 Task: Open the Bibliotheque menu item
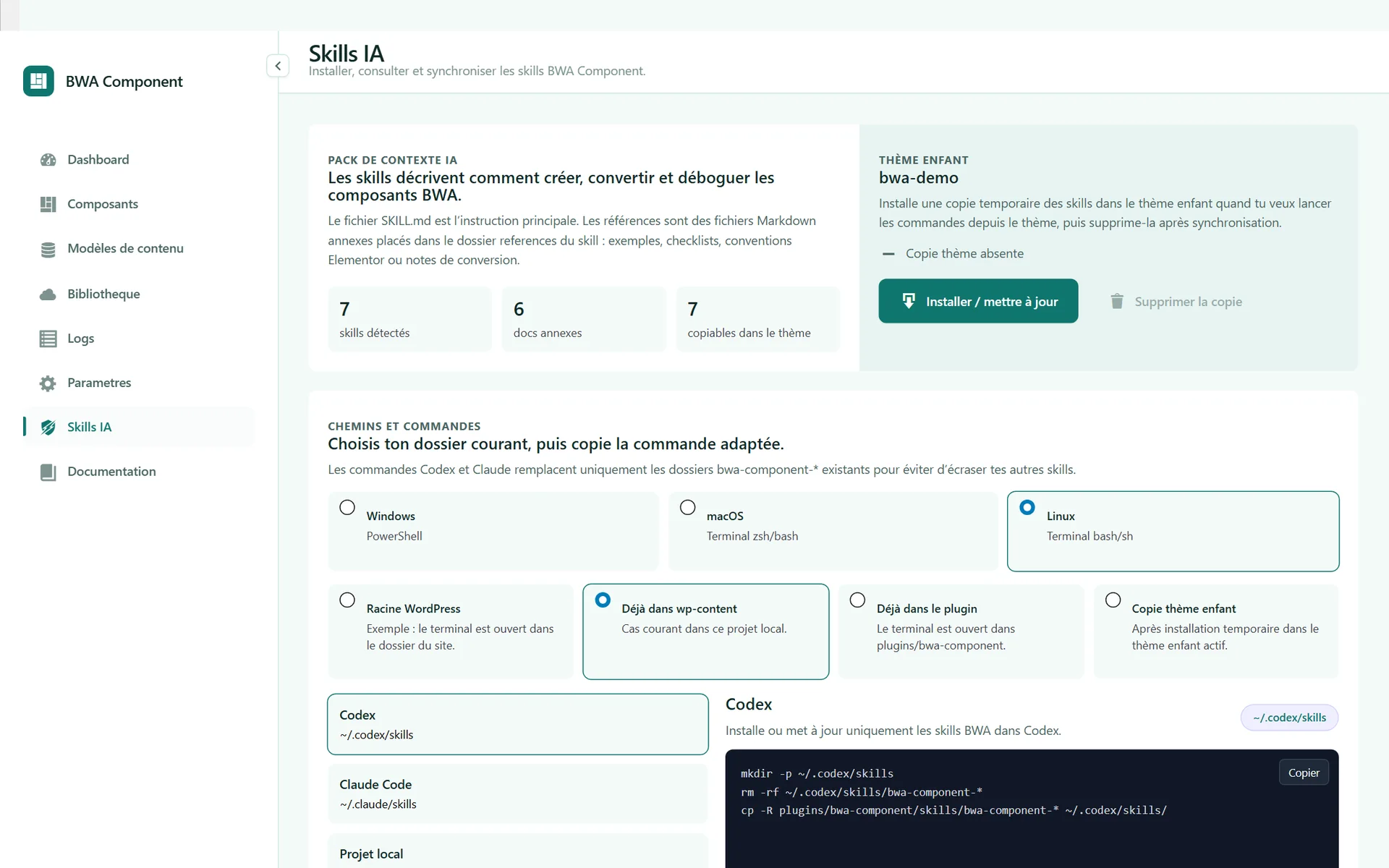pos(139,294)
